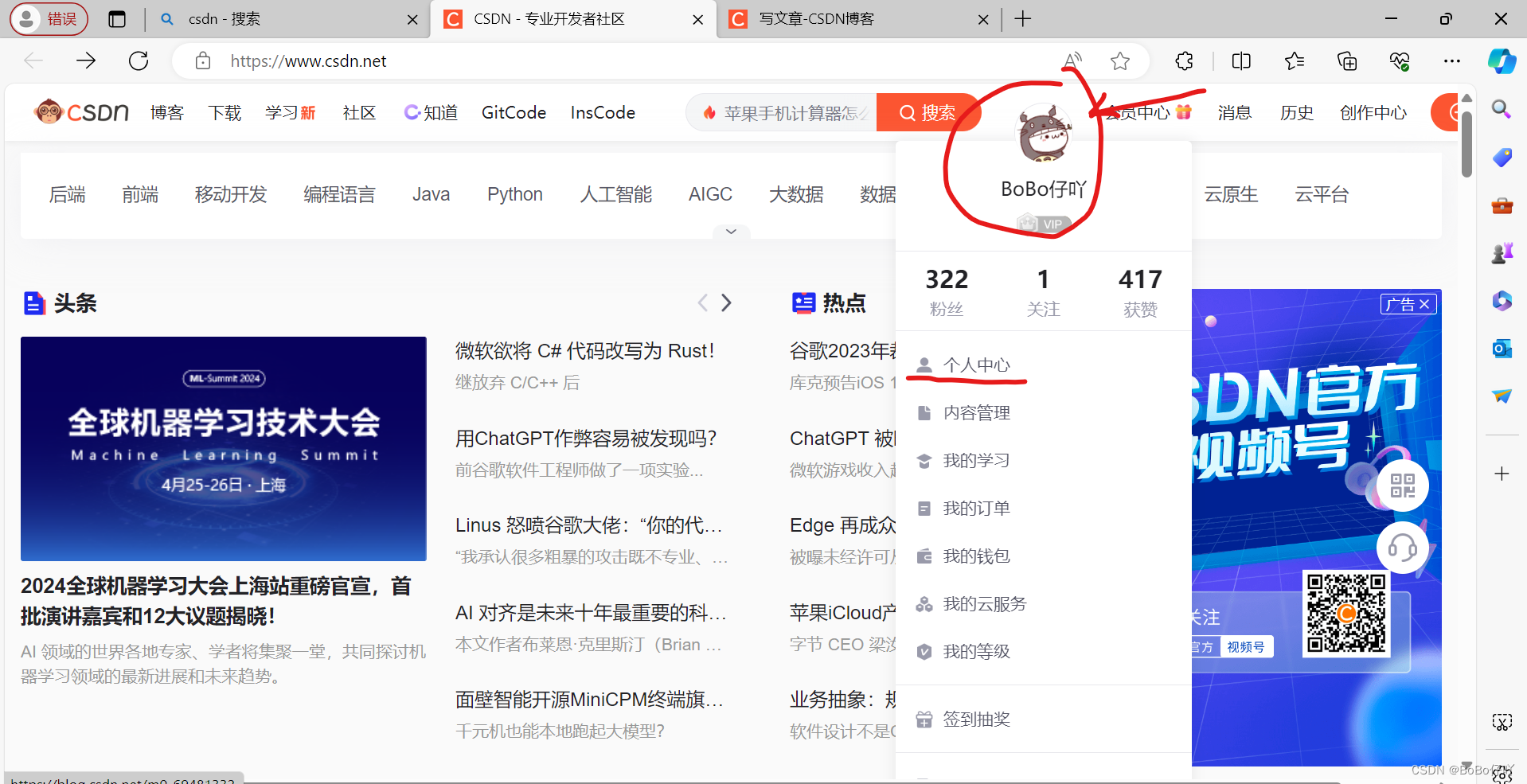
Task: Select the 后端 category
Action: coord(68,194)
